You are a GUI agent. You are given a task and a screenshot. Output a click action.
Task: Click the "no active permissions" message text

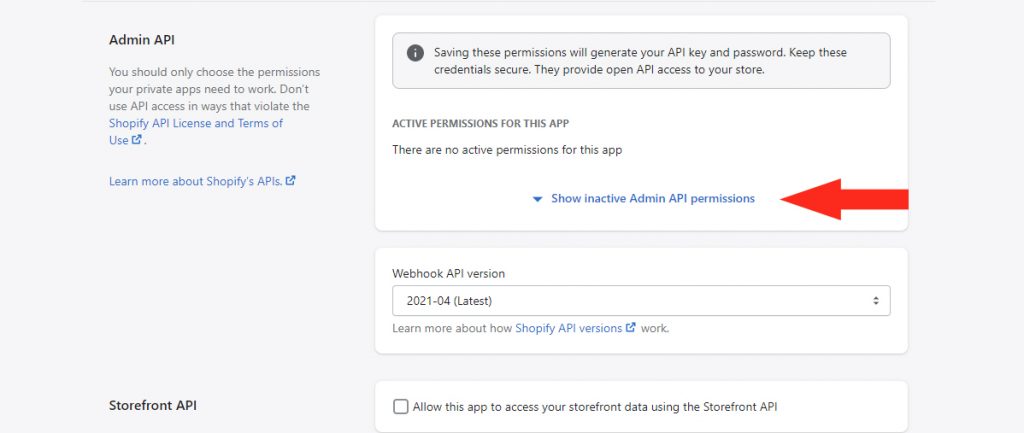point(507,150)
